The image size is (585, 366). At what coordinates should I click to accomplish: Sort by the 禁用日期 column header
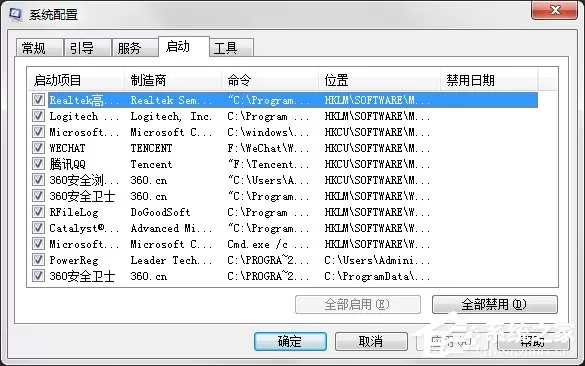pyautogui.click(x=489, y=80)
